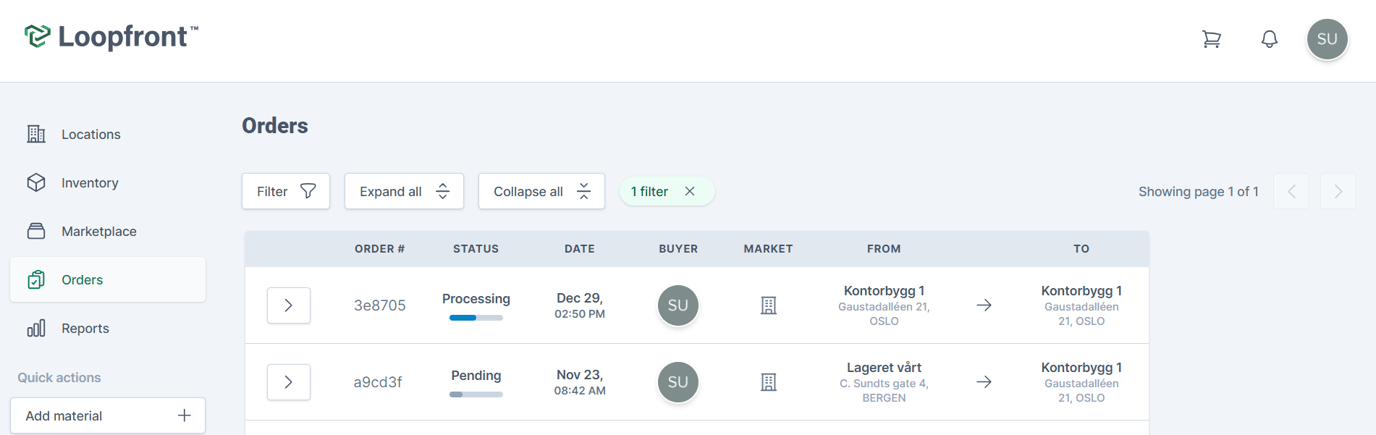Click the Processing status progress bar
1376x435 pixels.
coord(476,318)
